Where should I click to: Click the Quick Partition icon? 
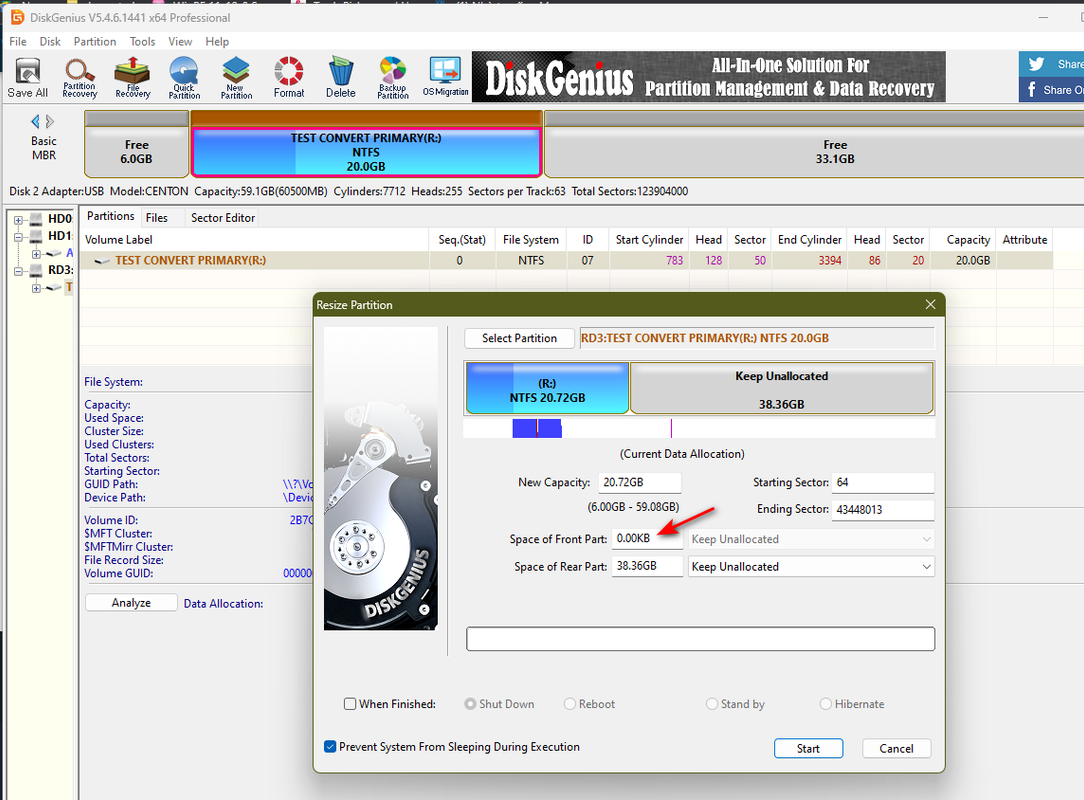(184, 77)
